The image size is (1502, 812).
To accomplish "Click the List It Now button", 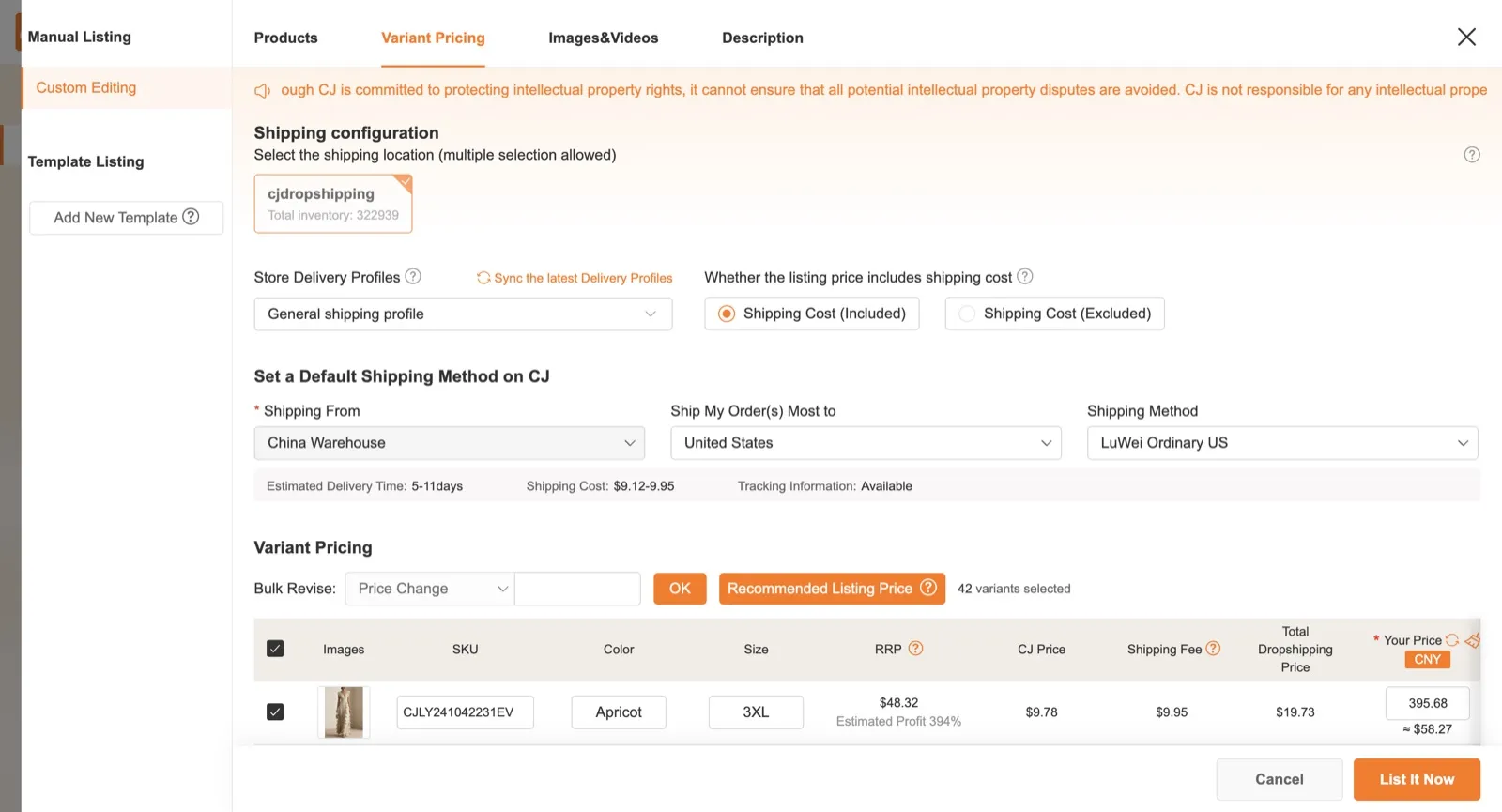I will (x=1417, y=779).
